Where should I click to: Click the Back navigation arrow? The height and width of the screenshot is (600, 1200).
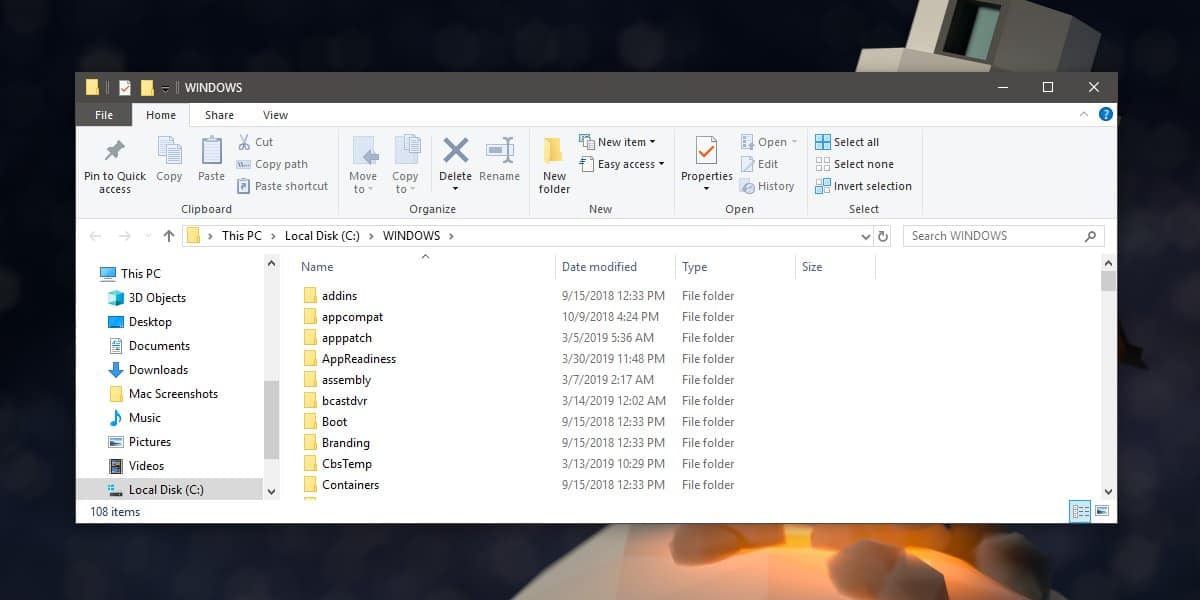click(x=96, y=236)
